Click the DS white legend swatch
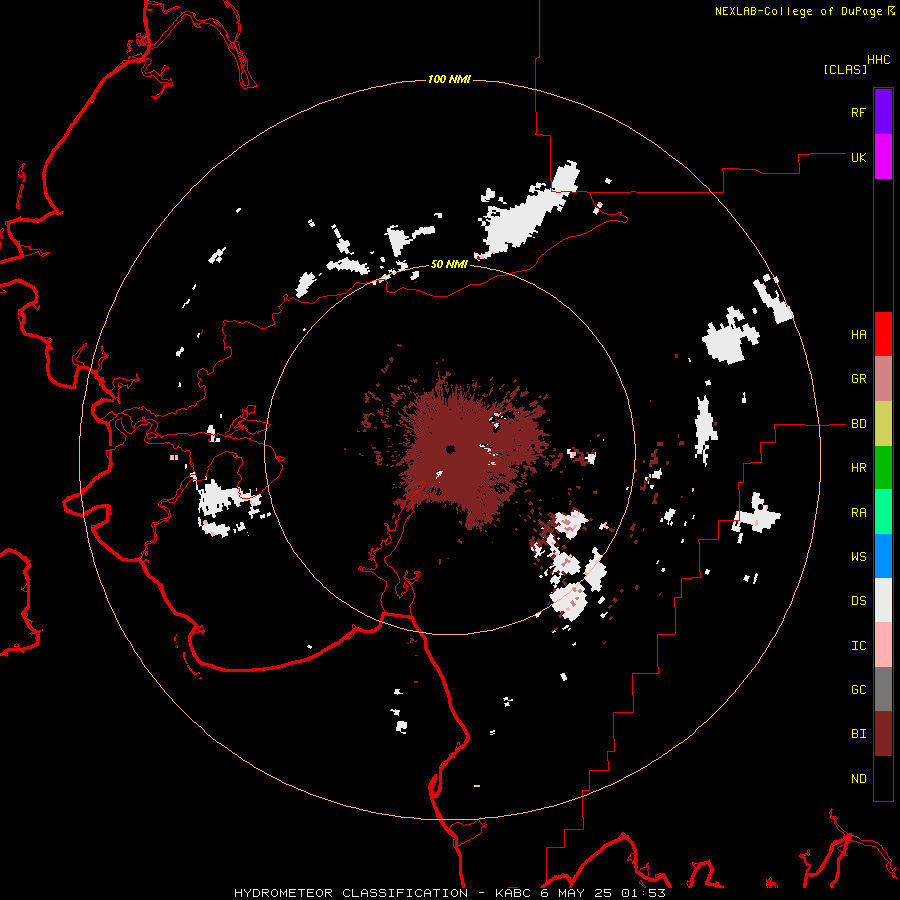900x900 pixels. tap(883, 600)
